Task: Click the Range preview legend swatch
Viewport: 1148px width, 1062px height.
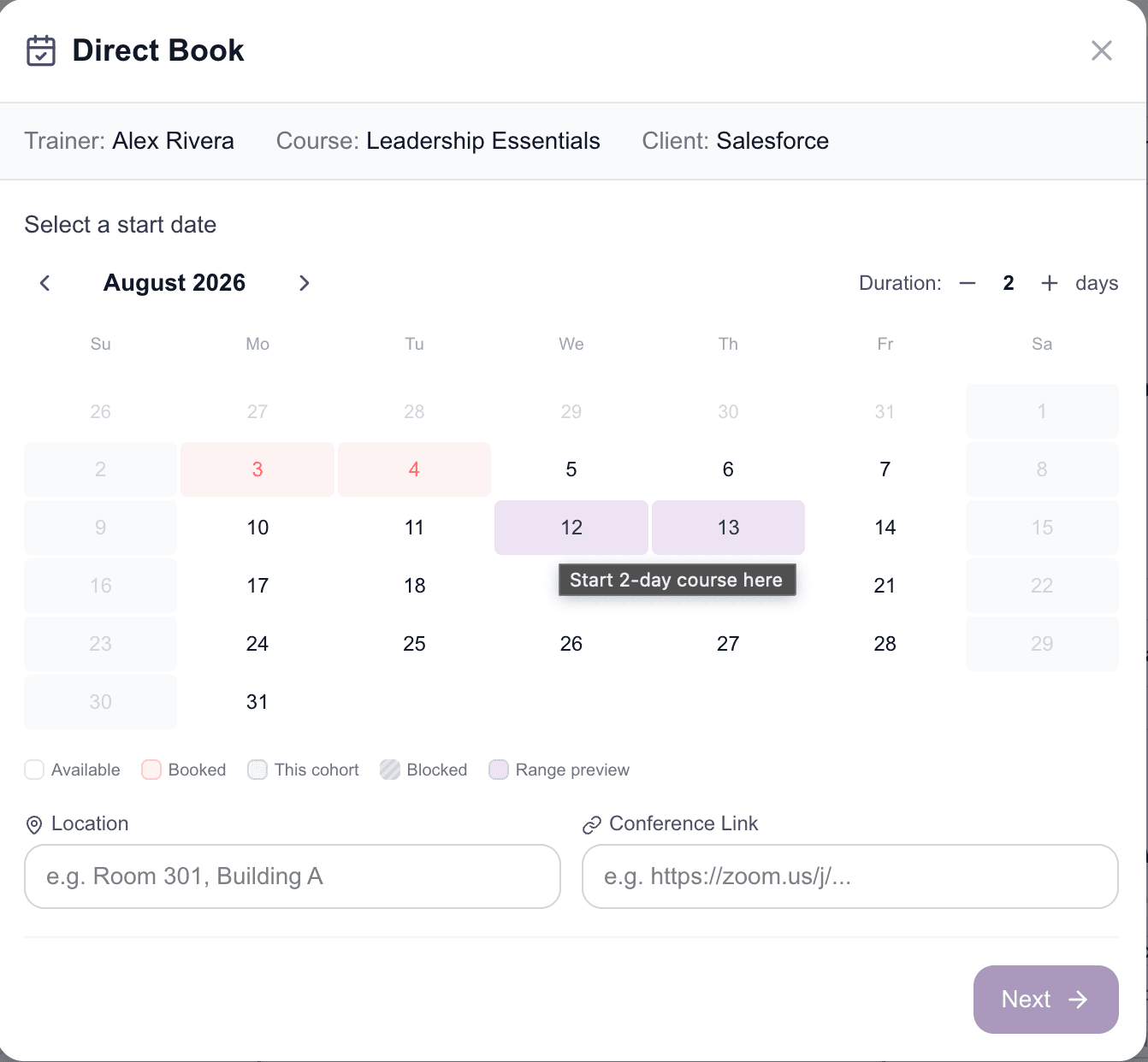Action: pos(499,770)
